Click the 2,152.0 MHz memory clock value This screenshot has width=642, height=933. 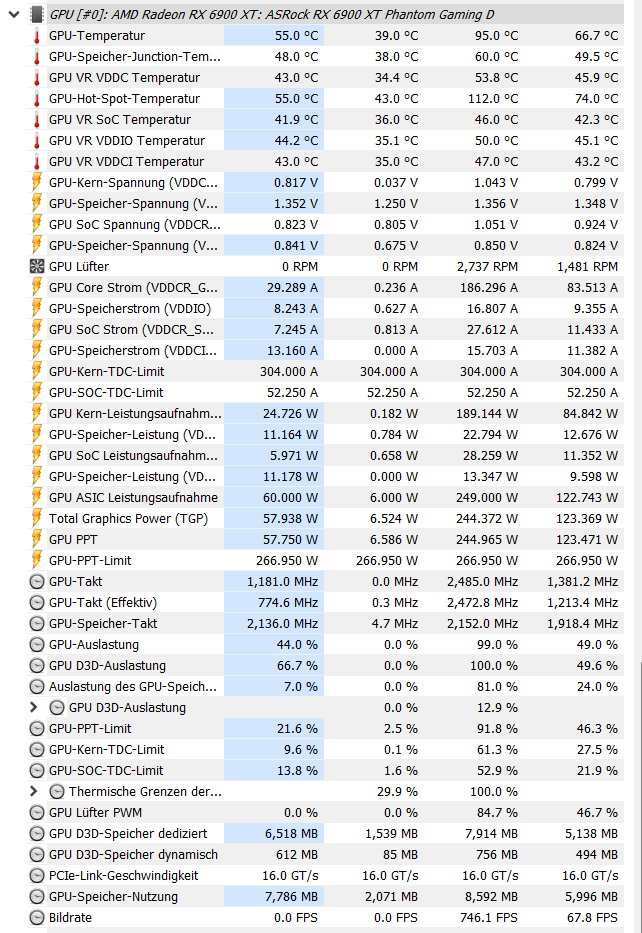[483, 624]
